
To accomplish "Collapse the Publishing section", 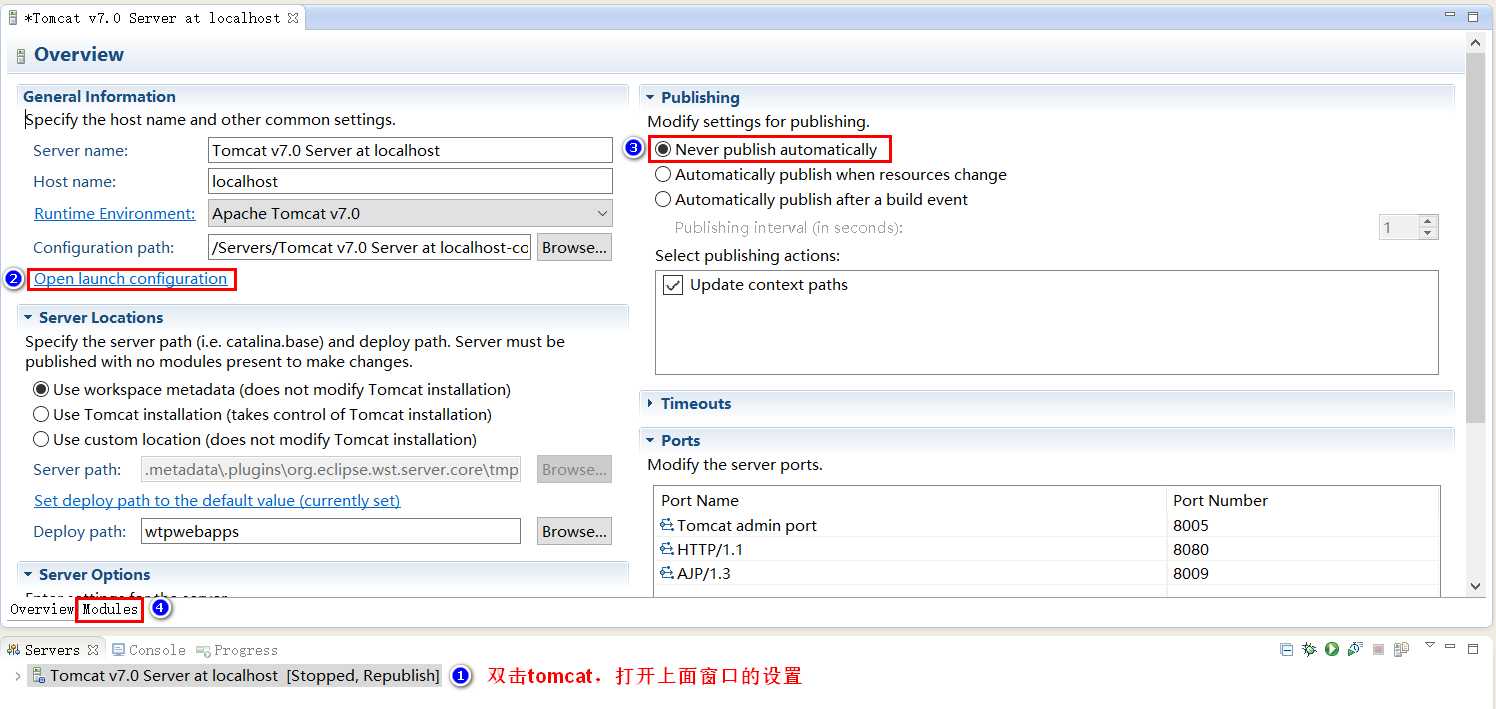I will [x=650, y=97].
